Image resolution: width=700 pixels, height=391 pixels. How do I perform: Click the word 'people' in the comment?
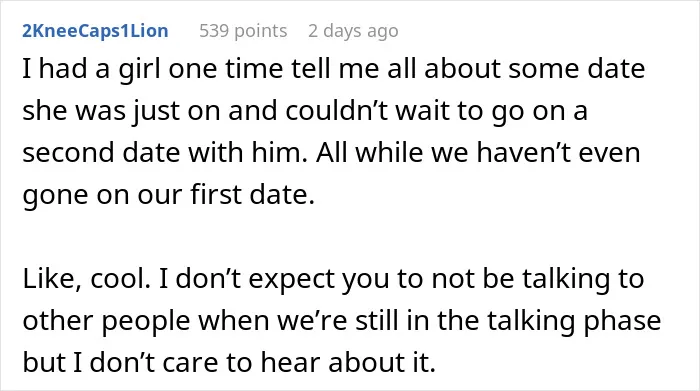tap(146, 322)
